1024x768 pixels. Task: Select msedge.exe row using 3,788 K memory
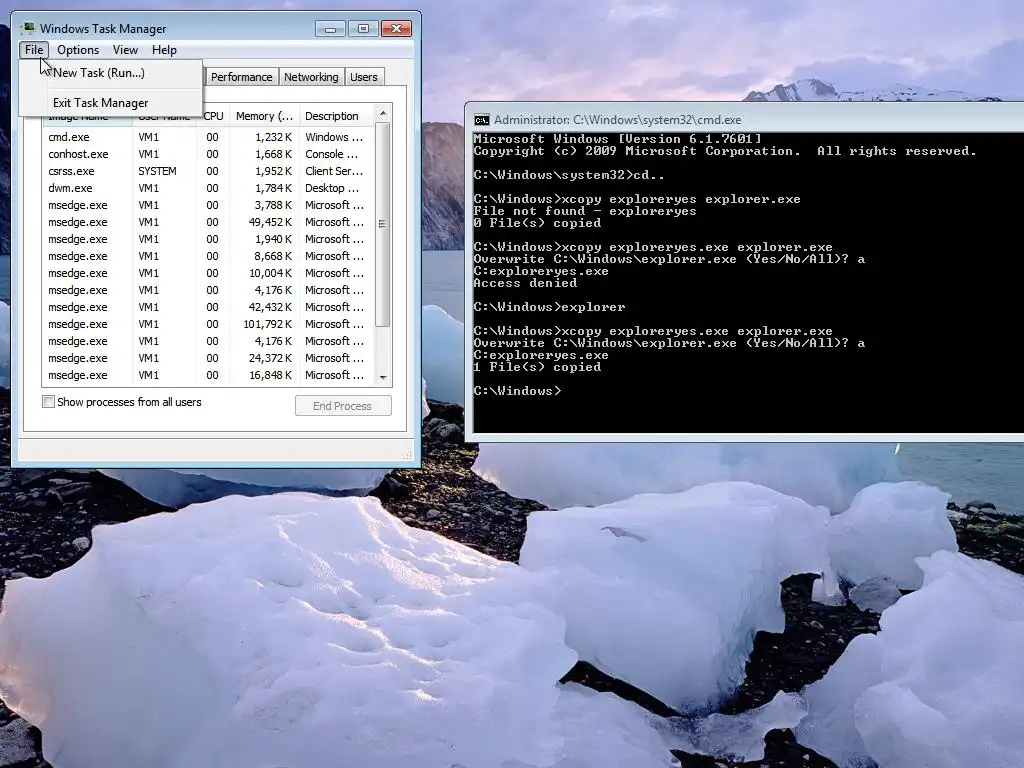[x=208, y=205]
